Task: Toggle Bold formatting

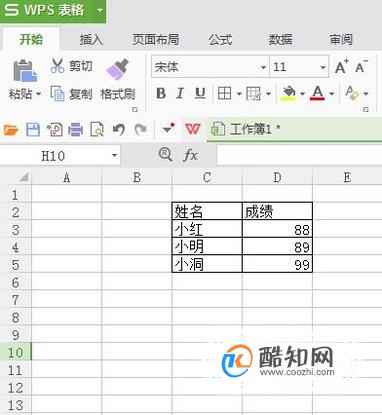Action: pyautogui.click(x=161, y=93)
